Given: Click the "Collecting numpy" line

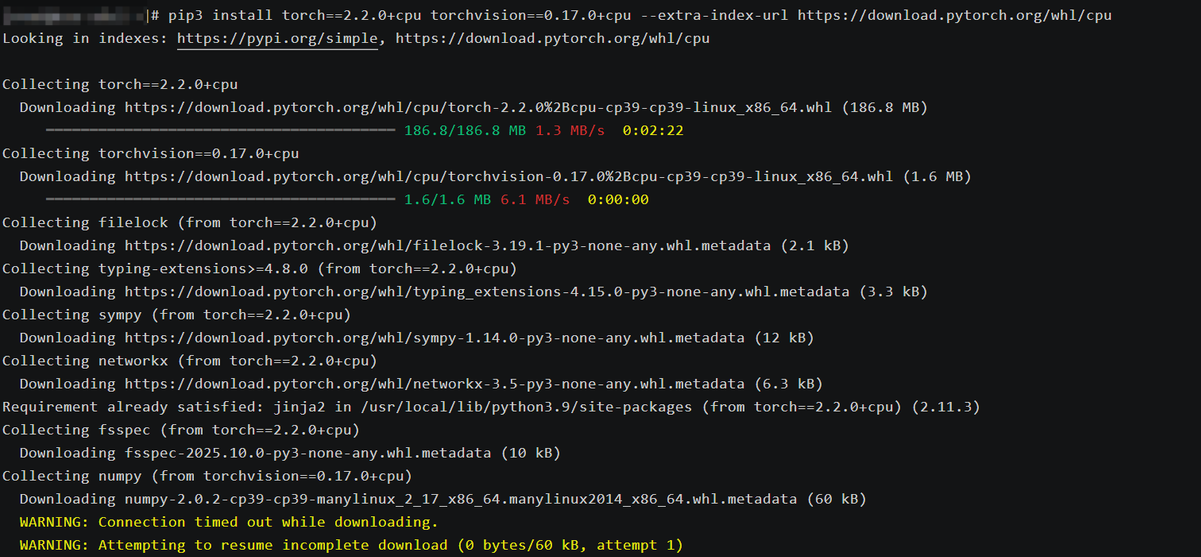Looking at the screenshot, I should [207, 475].
